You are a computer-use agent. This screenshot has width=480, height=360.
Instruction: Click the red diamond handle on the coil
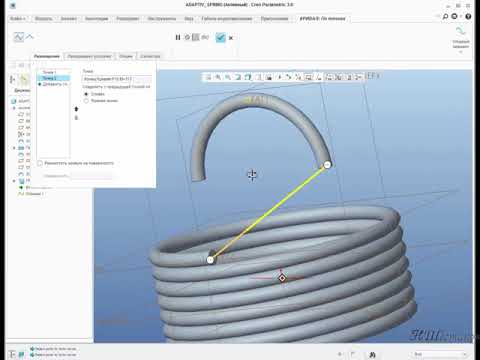[x=282, y=278]
